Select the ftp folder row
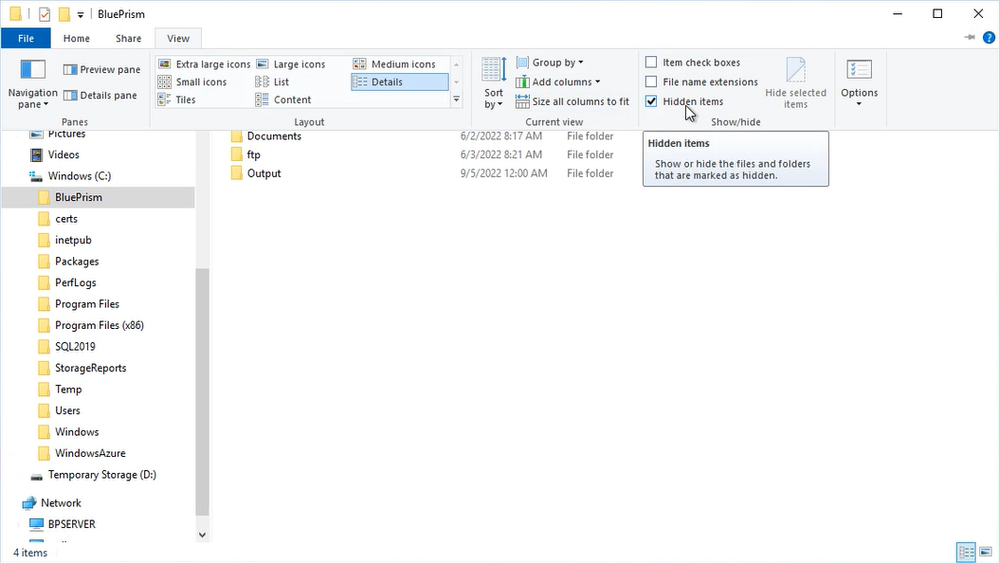 pos(422,155)
